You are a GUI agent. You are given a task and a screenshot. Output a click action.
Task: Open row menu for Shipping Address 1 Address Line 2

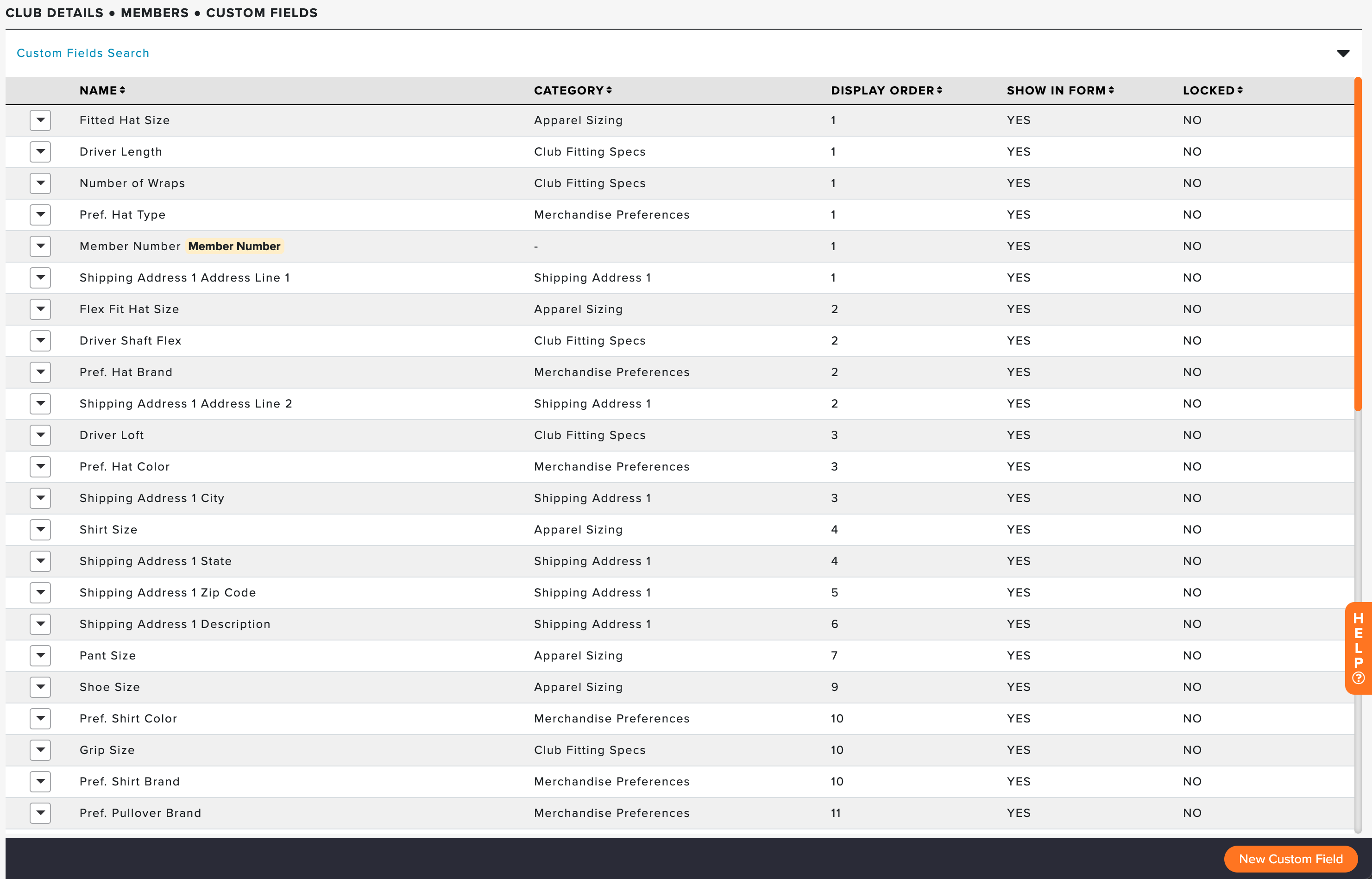tap(40, 403)
